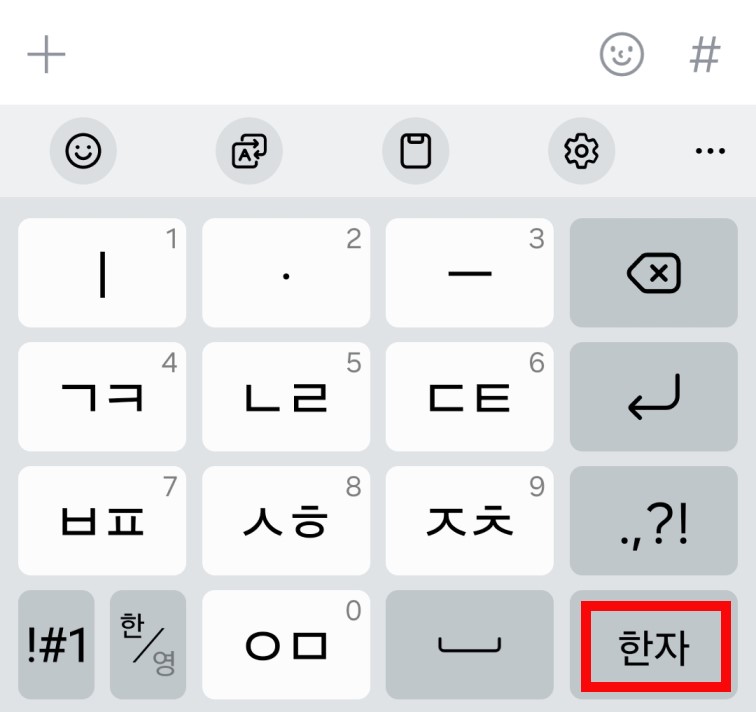Tap the enter return key
The image size is (756, 712).
tap(653, 397)
